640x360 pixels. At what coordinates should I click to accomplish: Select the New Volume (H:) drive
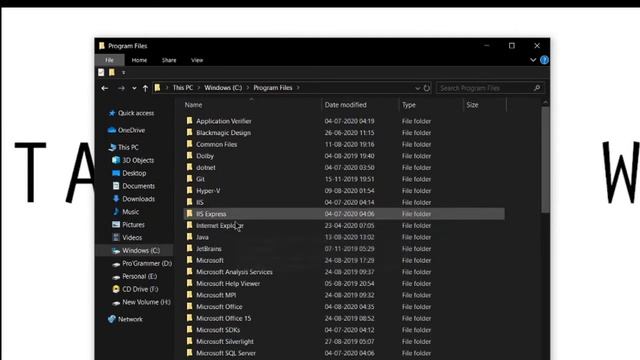(x=147, y=302)
